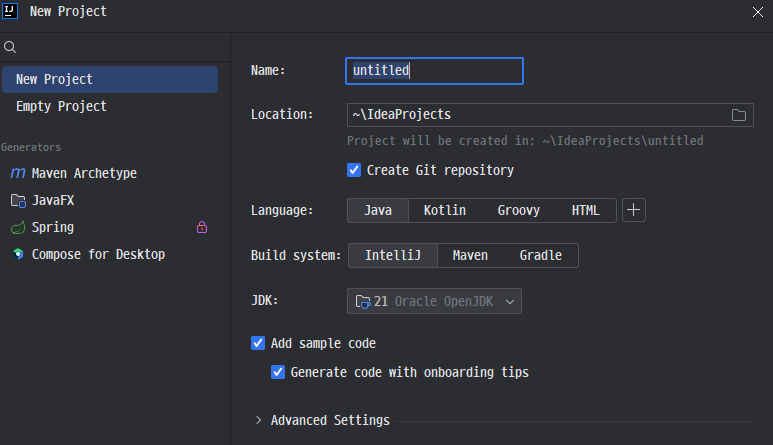Add a language with the plus button
Viewport: 773px width, 445px height.
click(x=633, y=210)
